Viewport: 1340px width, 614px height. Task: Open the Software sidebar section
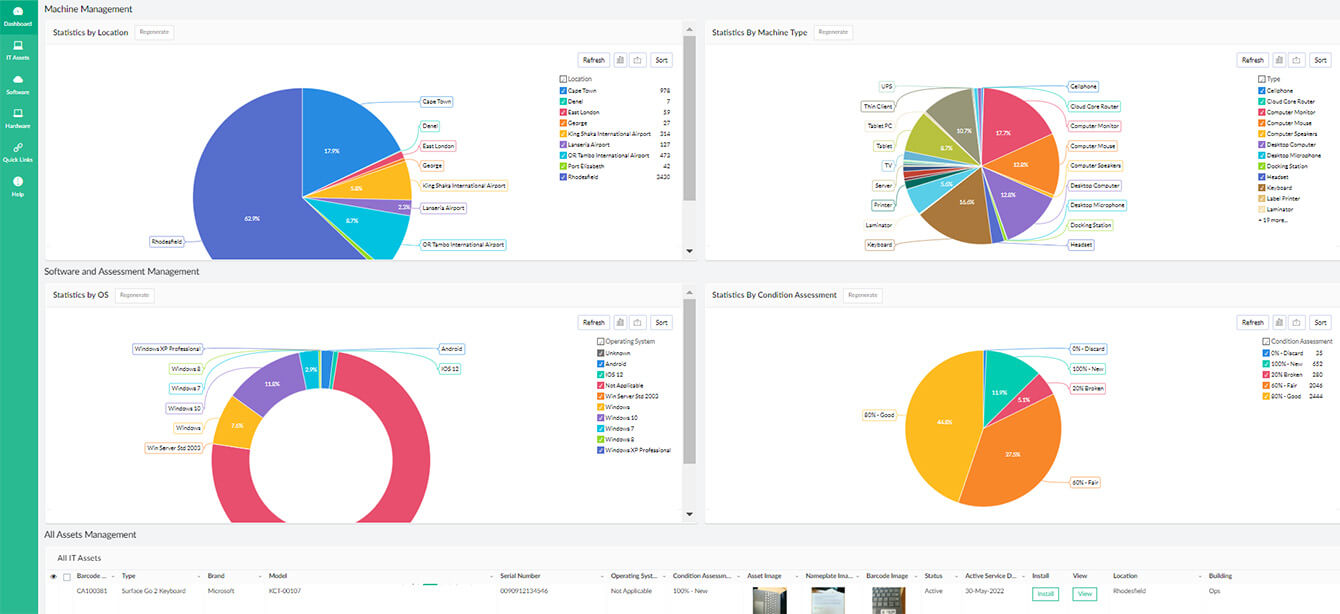18,85
